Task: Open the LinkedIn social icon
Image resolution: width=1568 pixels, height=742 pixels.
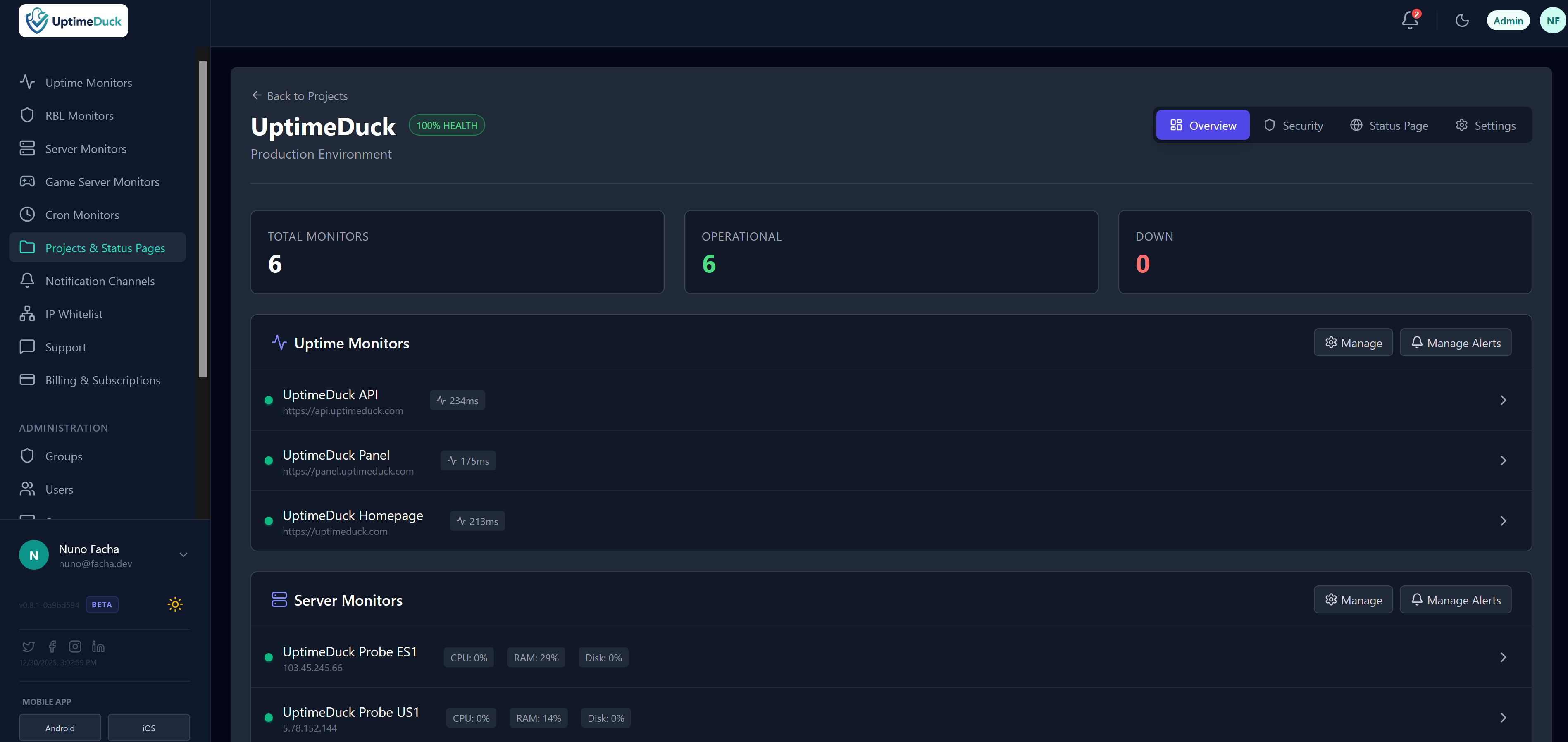Action: tap(98, 647)
